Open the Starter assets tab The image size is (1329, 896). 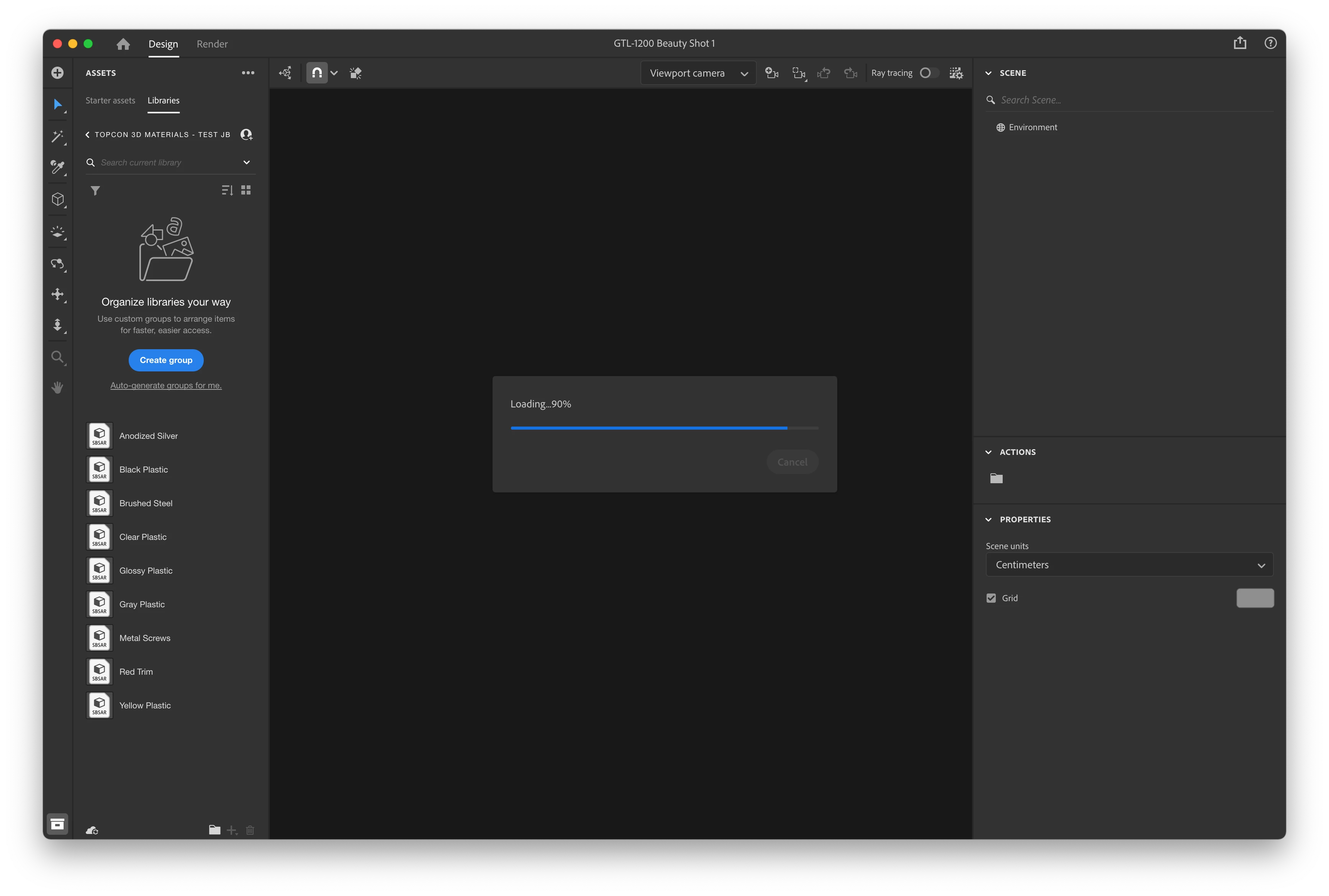110,101
